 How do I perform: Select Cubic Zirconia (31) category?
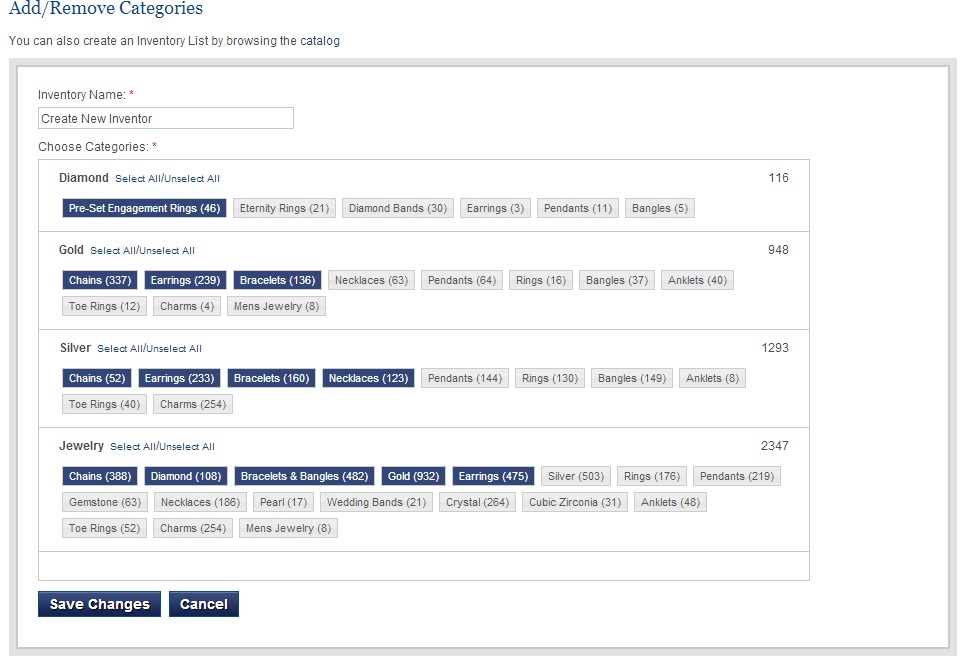pos(575,502)
